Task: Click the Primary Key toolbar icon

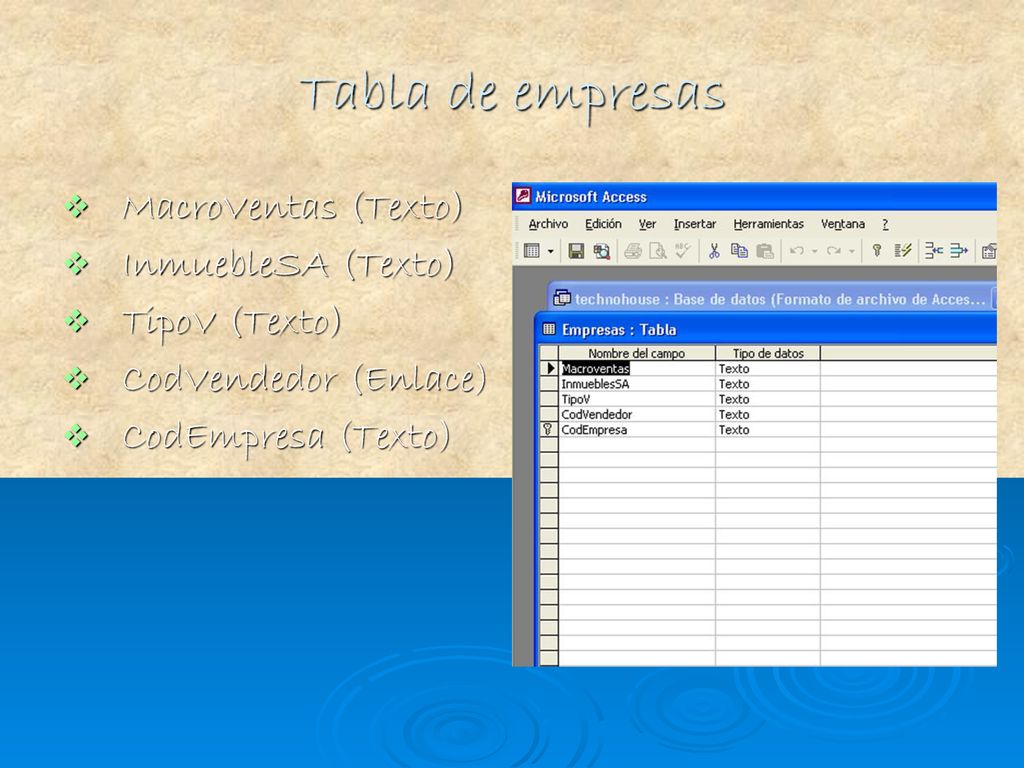Action: (x=877, y=251)
